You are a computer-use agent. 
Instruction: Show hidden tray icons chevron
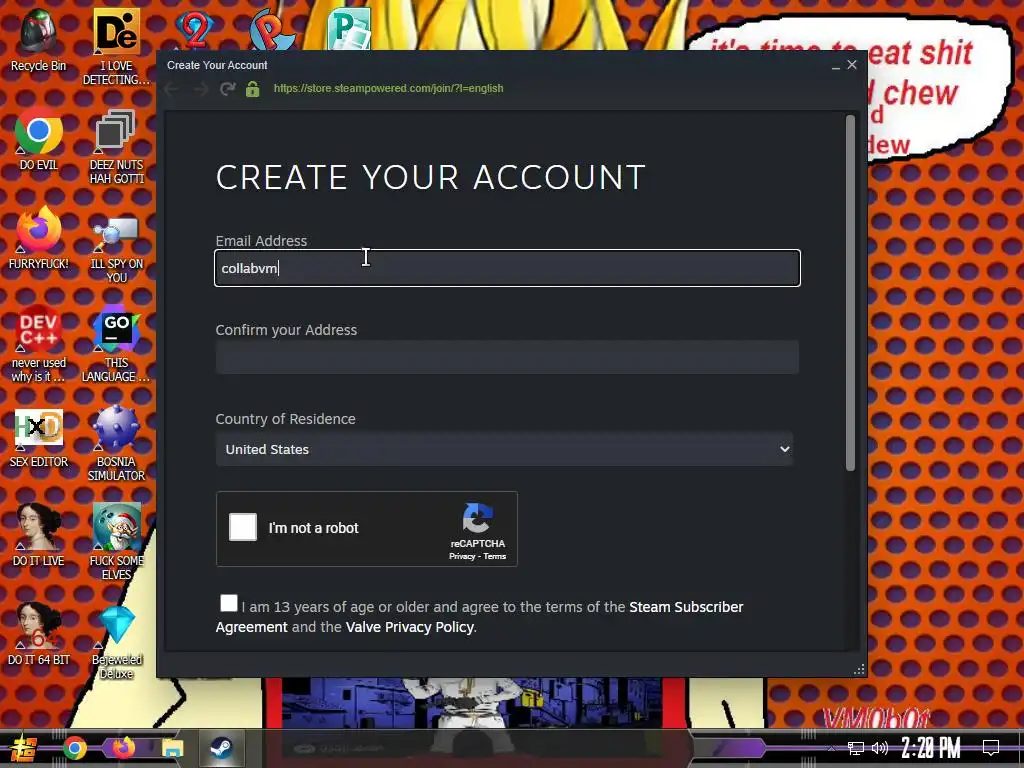(x=831, y=748)
